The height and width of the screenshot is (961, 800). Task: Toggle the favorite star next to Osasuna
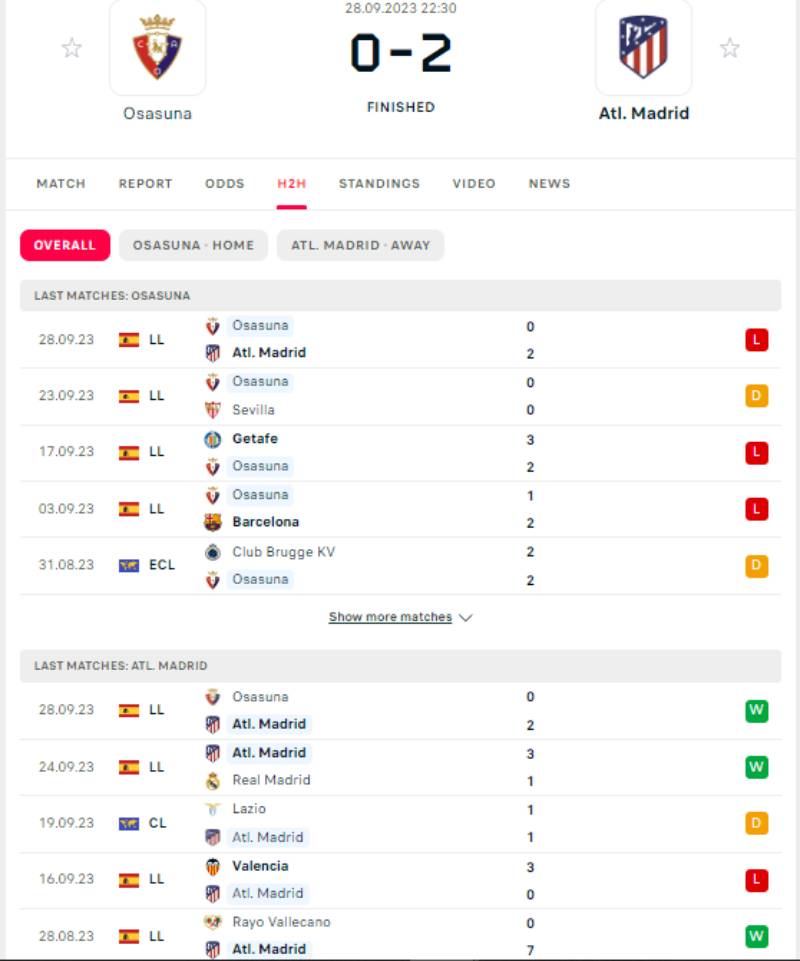(72, 48)
